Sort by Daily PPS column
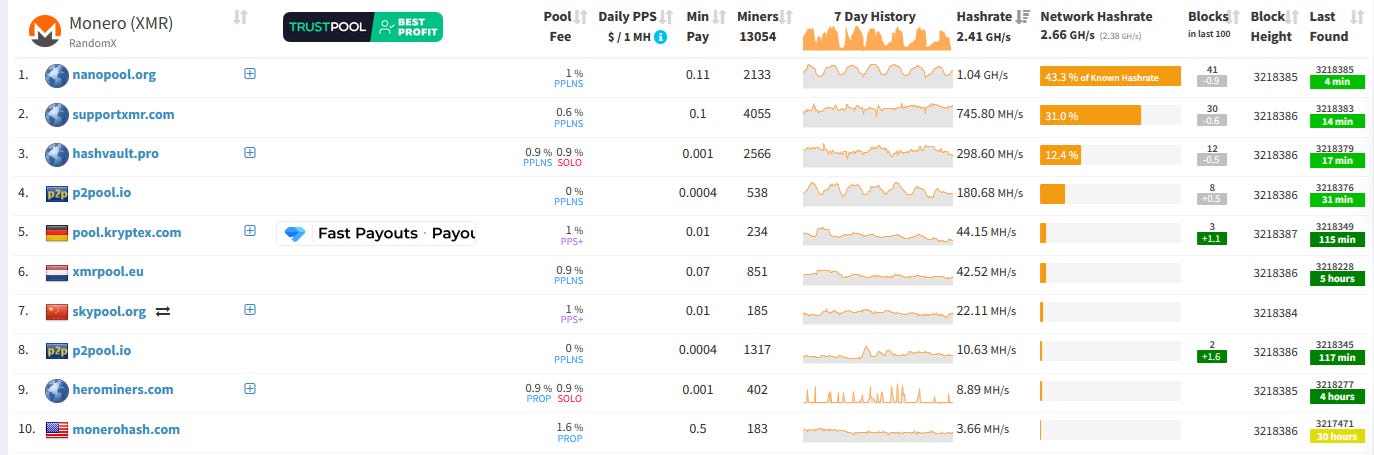Screen dimensions: 1374x455 pos(667,17)
